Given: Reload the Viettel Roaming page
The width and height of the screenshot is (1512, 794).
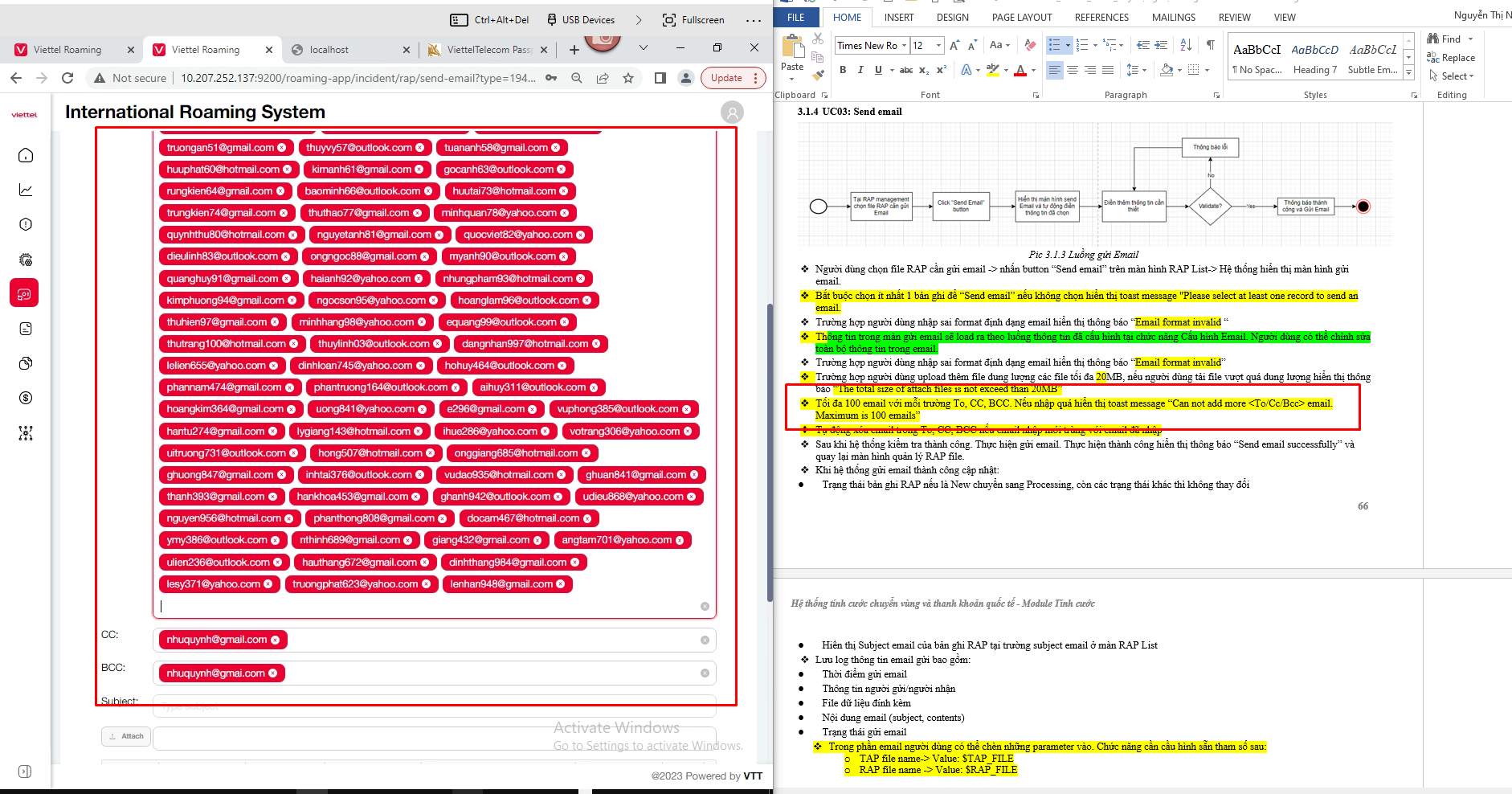Looking at the screenshot, I should (x=67, y=78).
